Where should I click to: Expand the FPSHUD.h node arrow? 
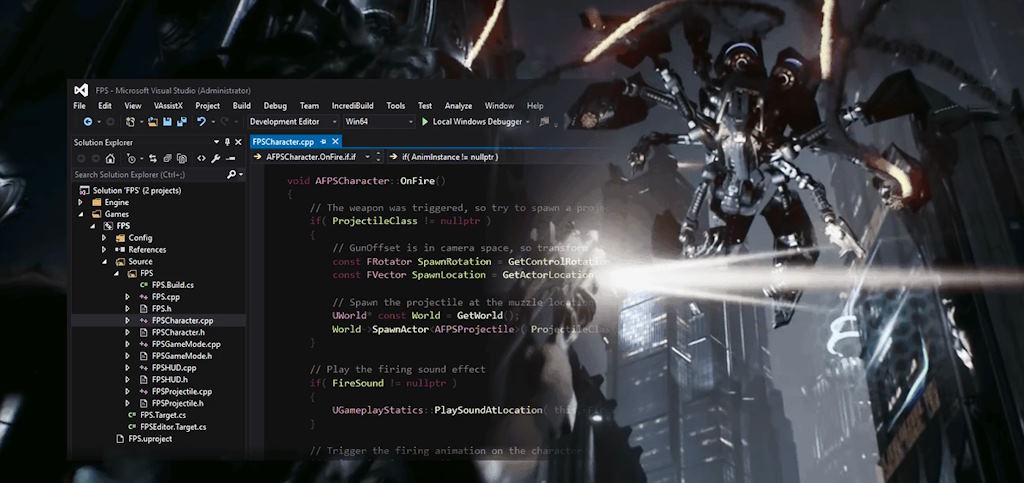point(127,379)
